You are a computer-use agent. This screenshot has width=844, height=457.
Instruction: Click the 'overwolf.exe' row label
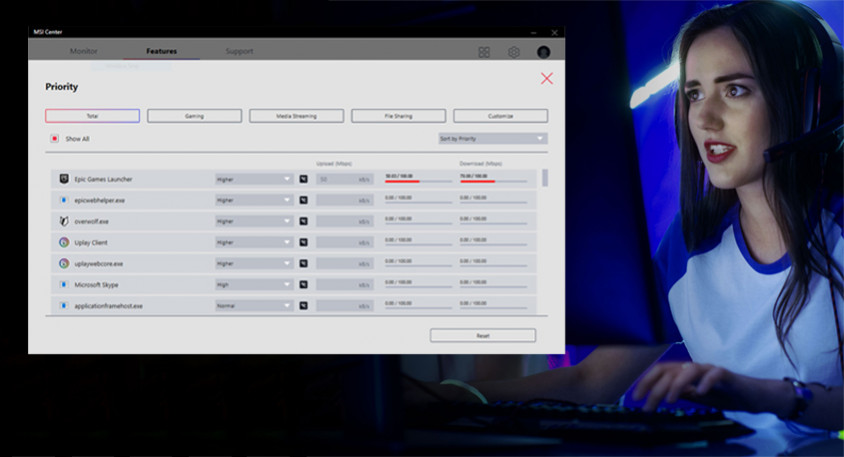[x=92, y=221]
